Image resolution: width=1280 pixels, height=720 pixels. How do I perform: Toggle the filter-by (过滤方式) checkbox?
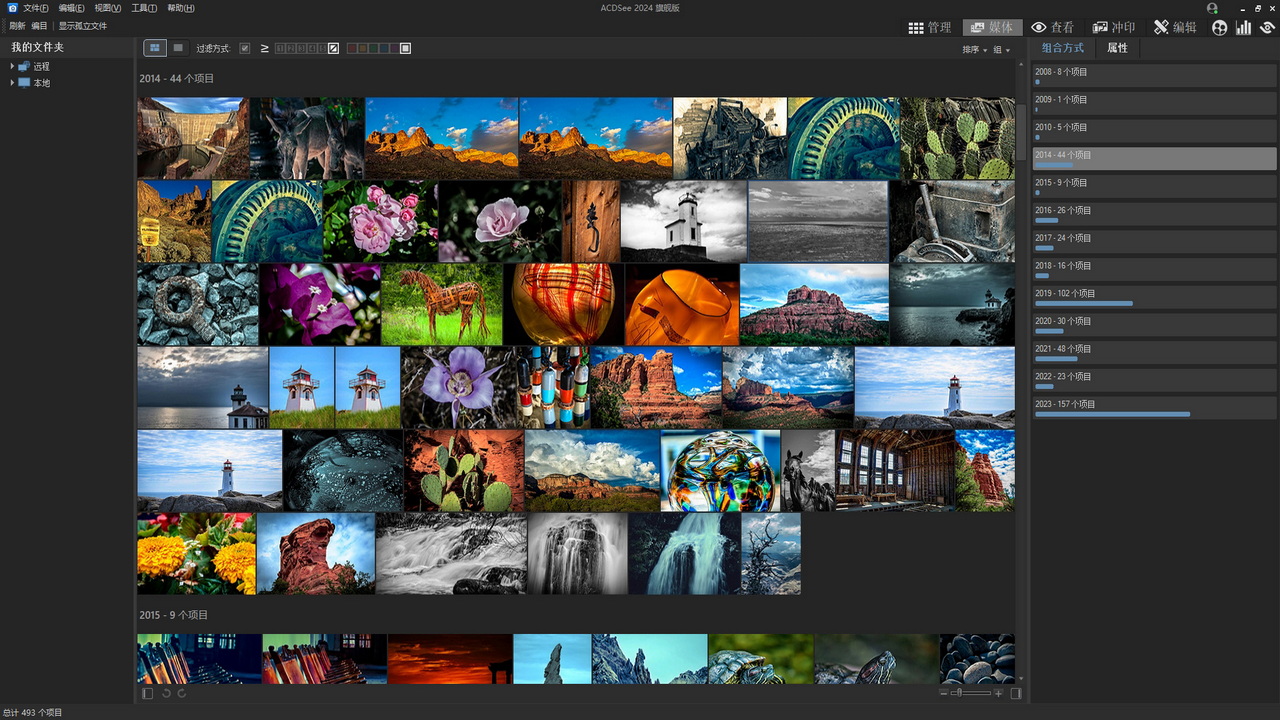[245, 48]
